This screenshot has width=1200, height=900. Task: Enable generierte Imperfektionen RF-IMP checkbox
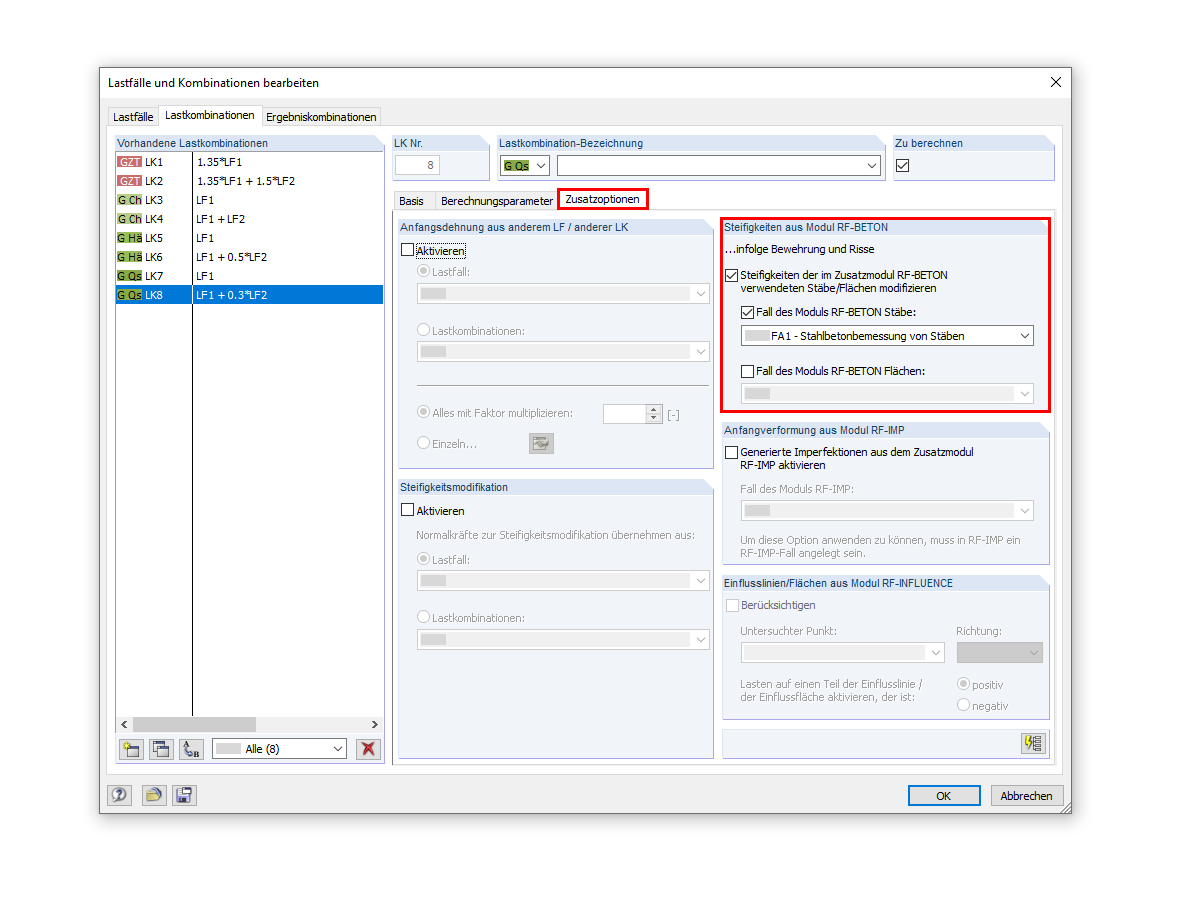coord(731,453)
